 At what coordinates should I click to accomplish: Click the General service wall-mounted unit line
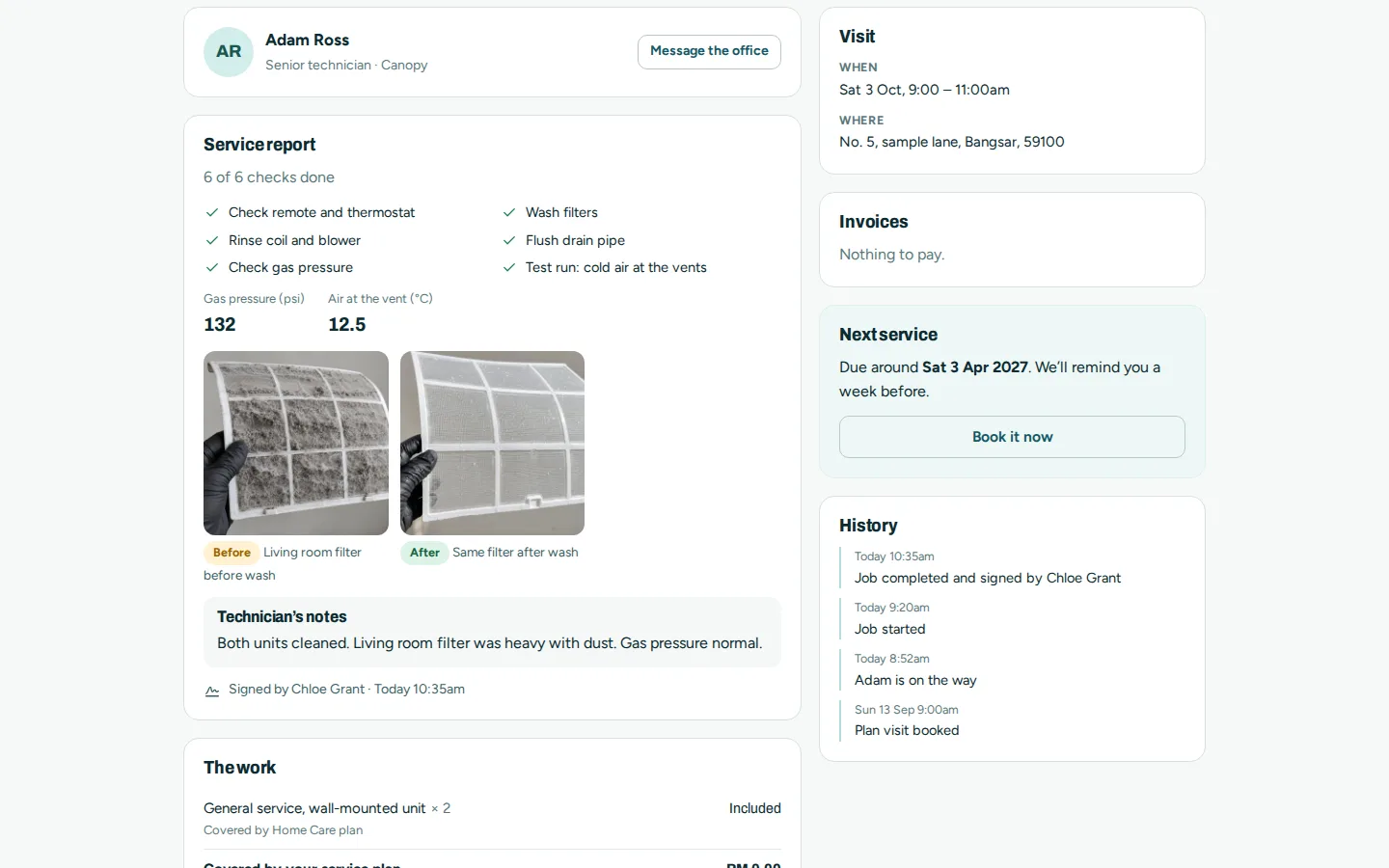[492, 818]
